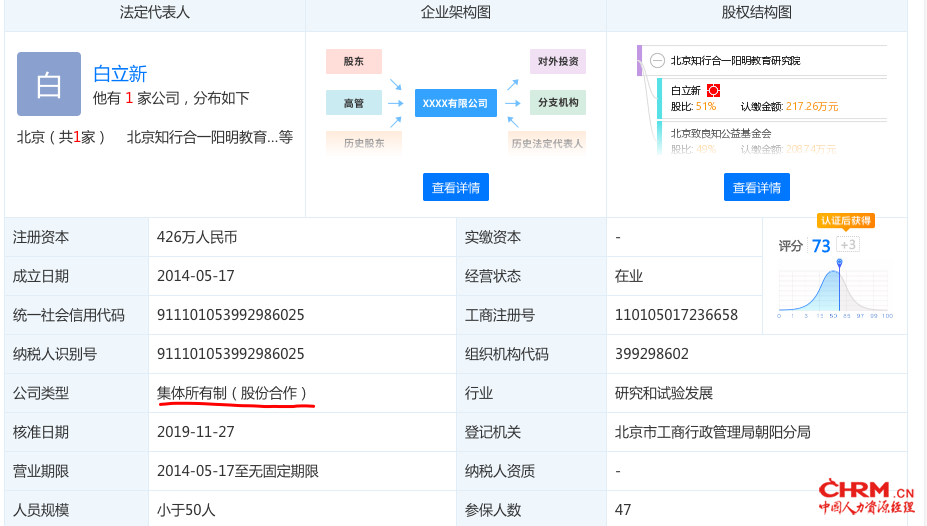927x526 pixels.
Task: Click the 217.26万元 subscribed amount
Action: click(812, 106)
